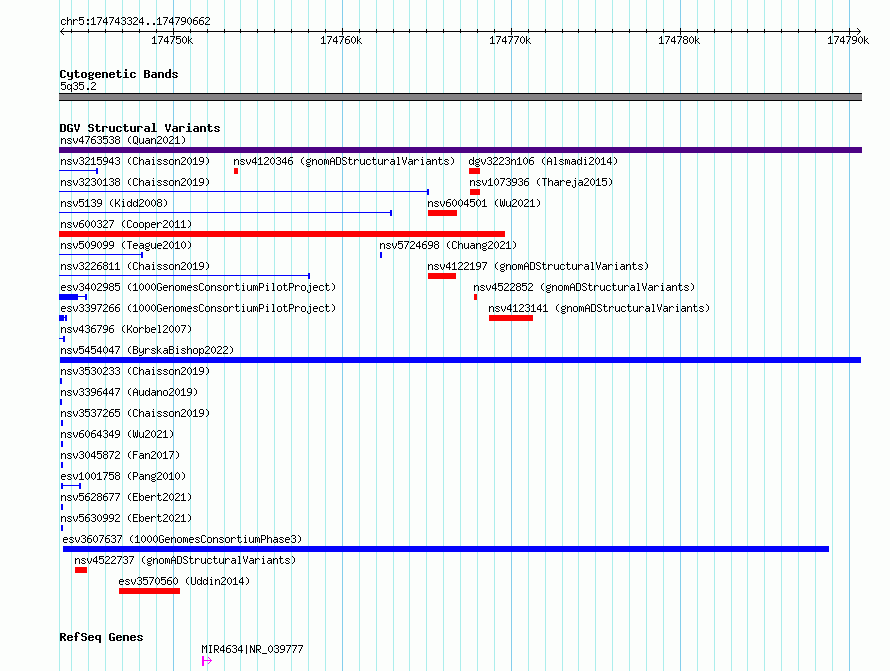Image resolution: width=890 pixels, height=671 pixels.
Task: Select the blue nsv5454047 full-width bar
Action: [460, 360]
